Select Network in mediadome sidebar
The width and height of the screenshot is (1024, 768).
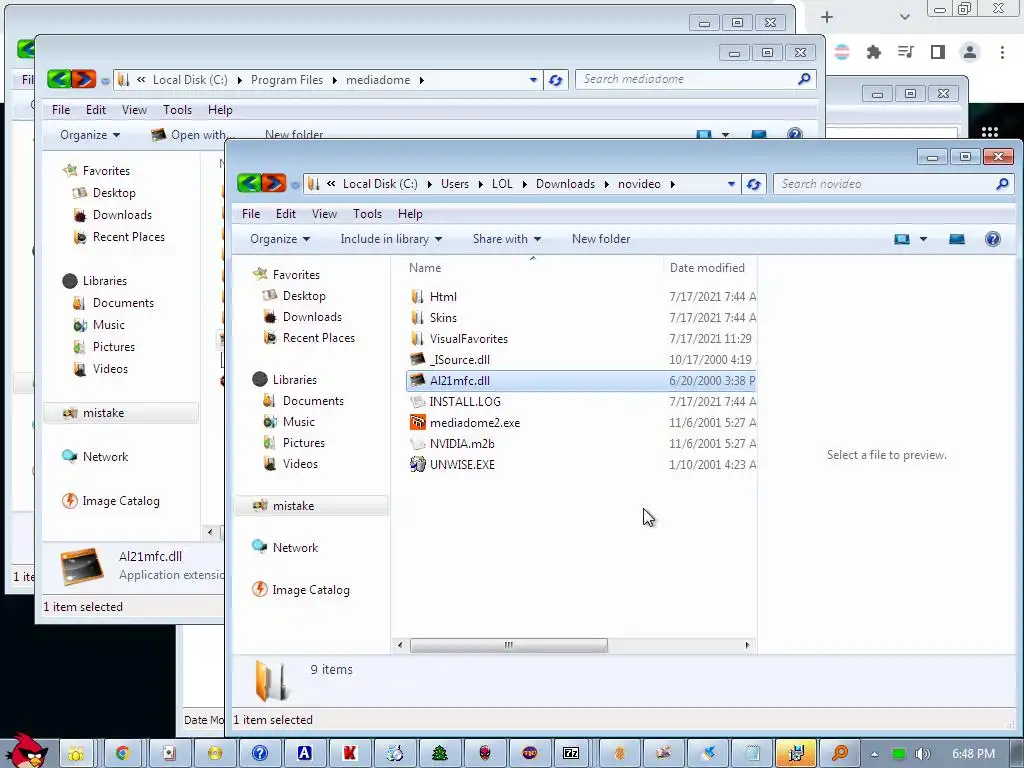[104, 456]
